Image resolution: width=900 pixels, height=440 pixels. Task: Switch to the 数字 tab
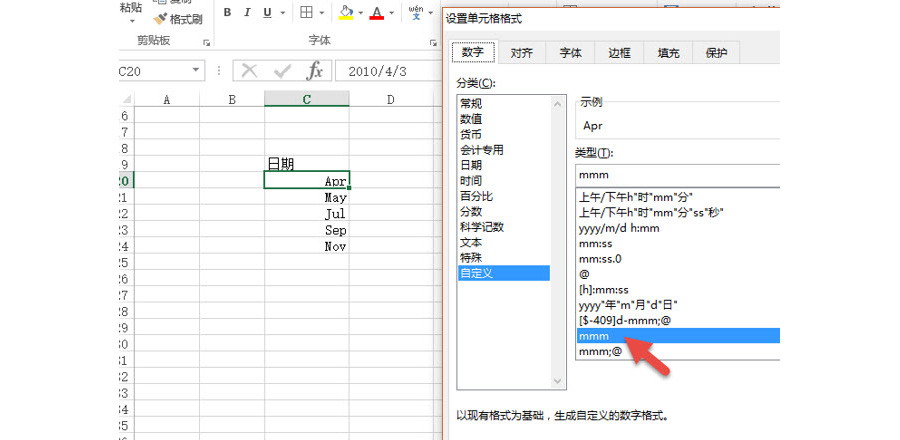click(474, 52)
